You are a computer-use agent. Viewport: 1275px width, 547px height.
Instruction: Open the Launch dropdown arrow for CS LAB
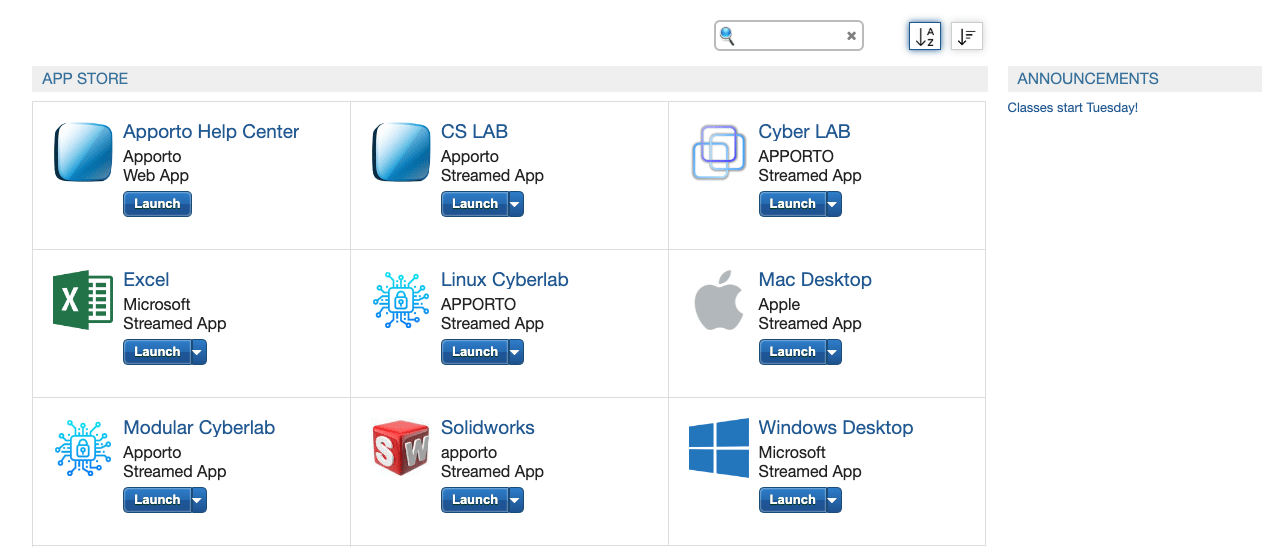coord(515,204)
